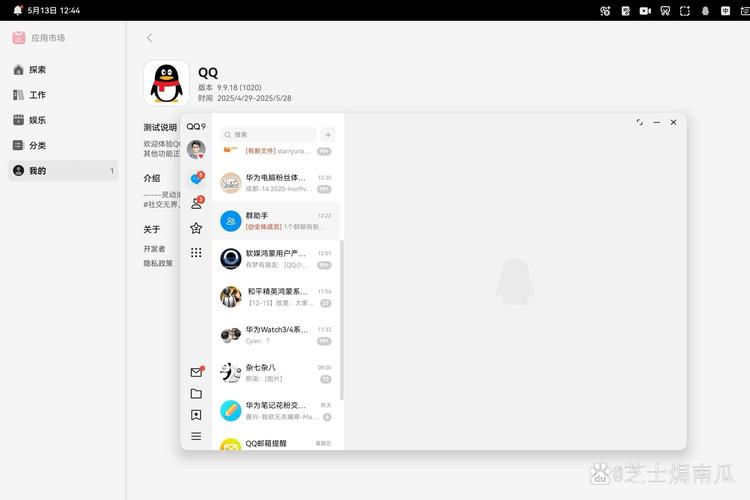Click 开发者 under 关于 section
Image resolution: width=750 pixels, height=500 pixels.
[x=154, y=249]
